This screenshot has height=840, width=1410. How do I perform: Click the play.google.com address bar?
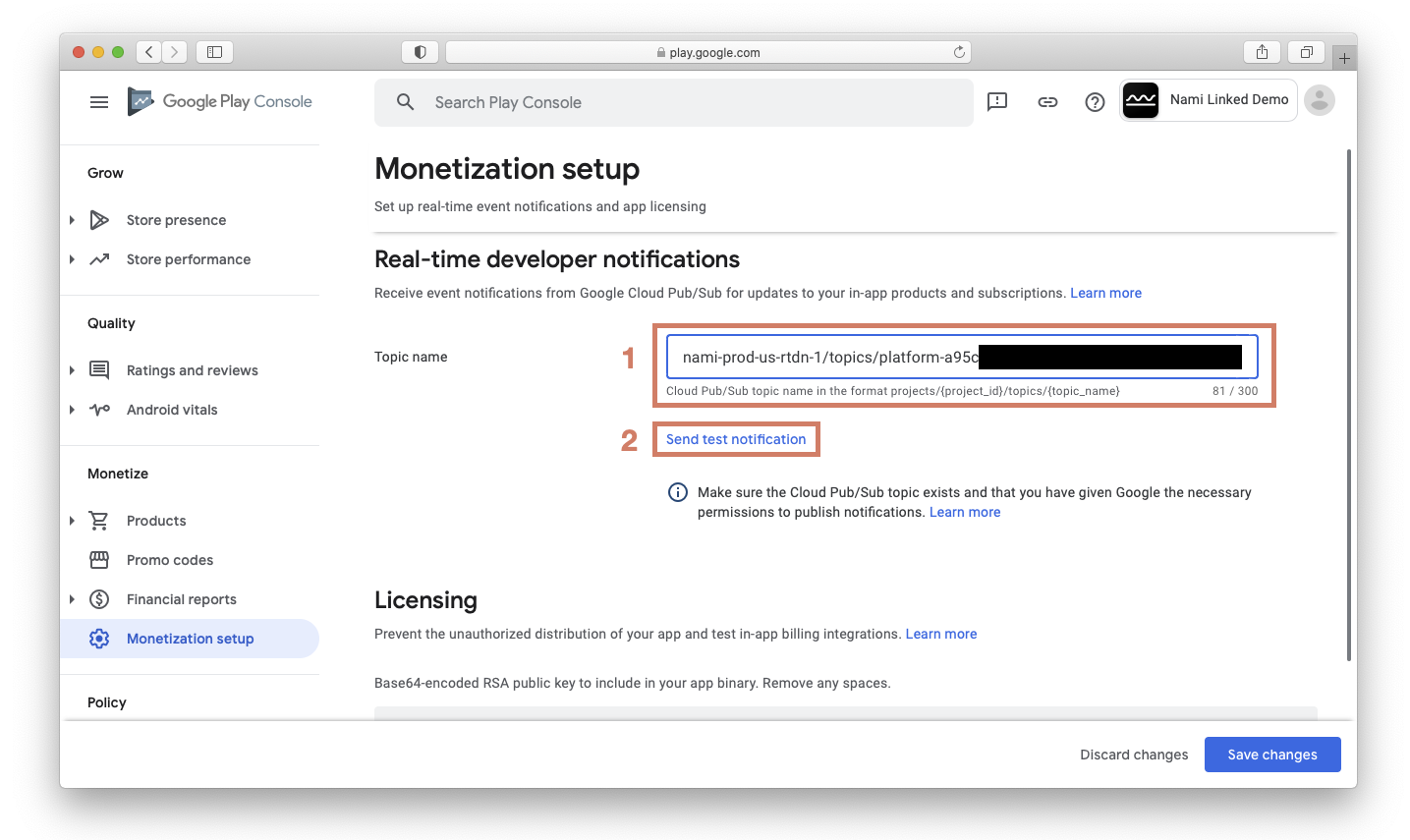707,52
